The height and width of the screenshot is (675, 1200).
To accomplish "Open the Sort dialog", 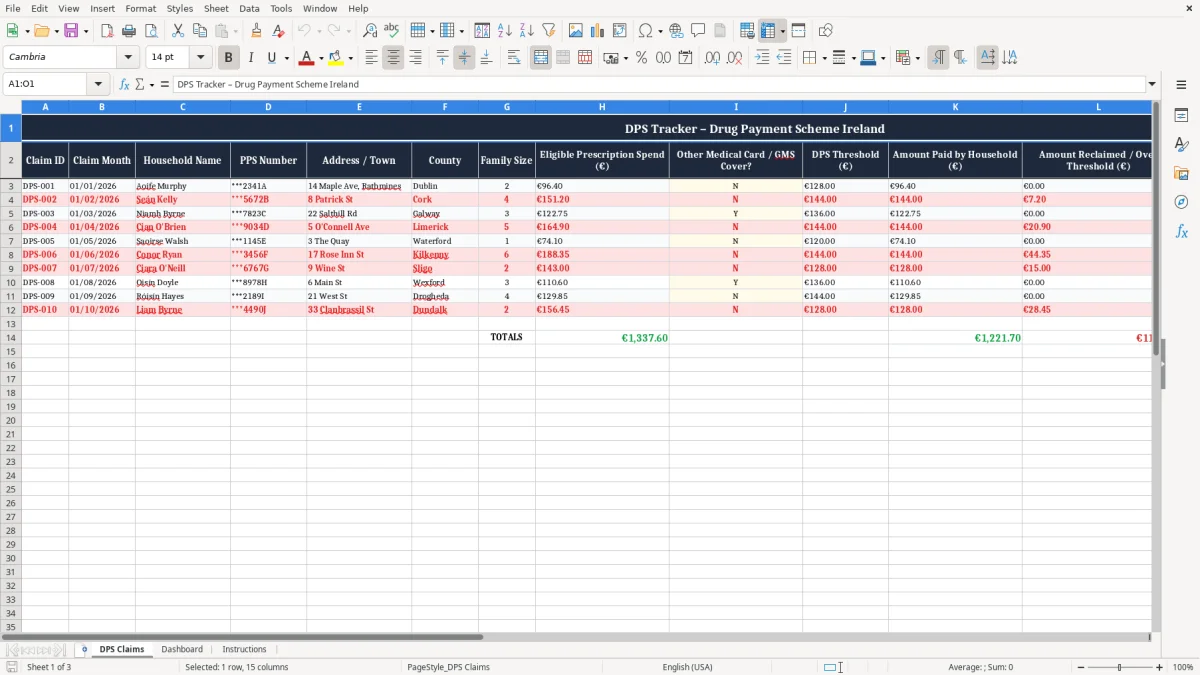I will (482, 31).
